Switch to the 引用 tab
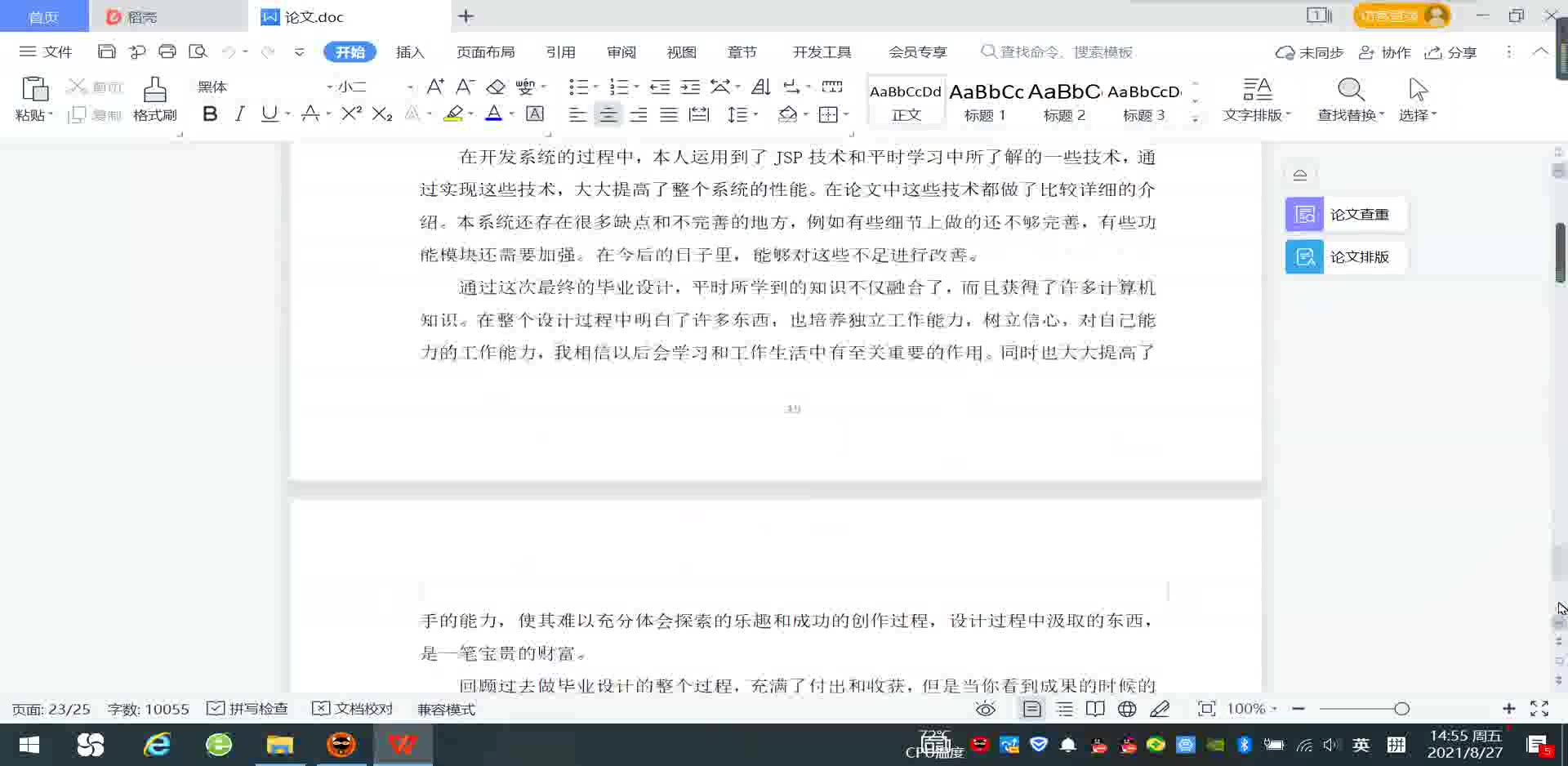 [x=560, y=51]
